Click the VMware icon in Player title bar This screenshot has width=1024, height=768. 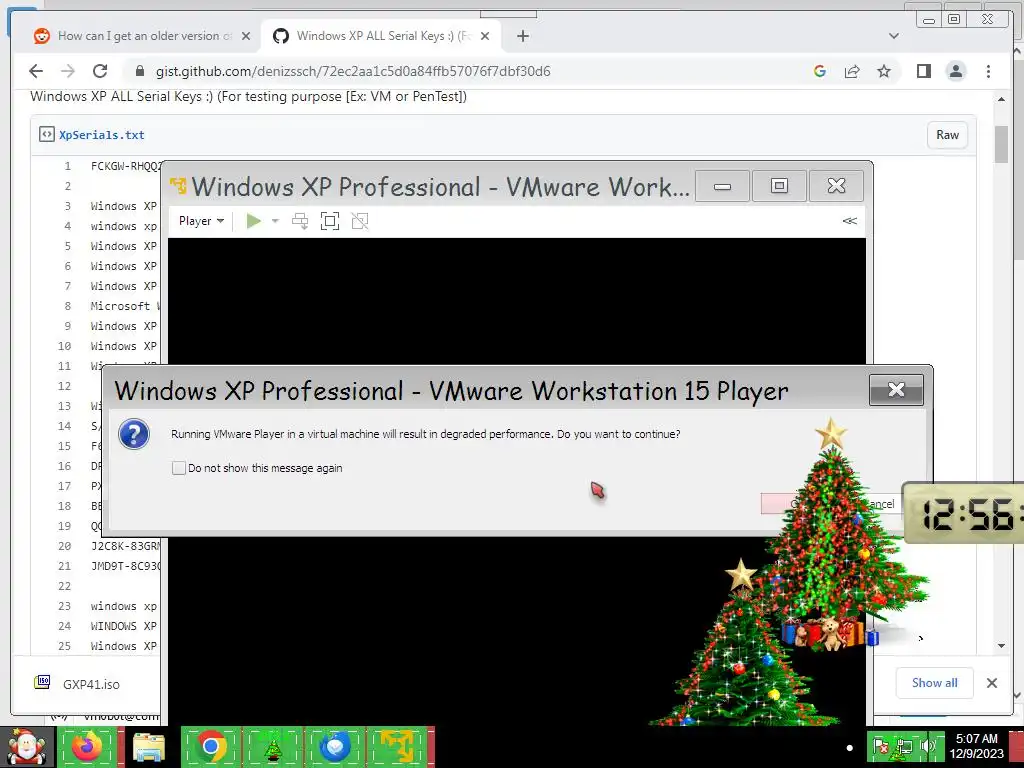(178, 186)
